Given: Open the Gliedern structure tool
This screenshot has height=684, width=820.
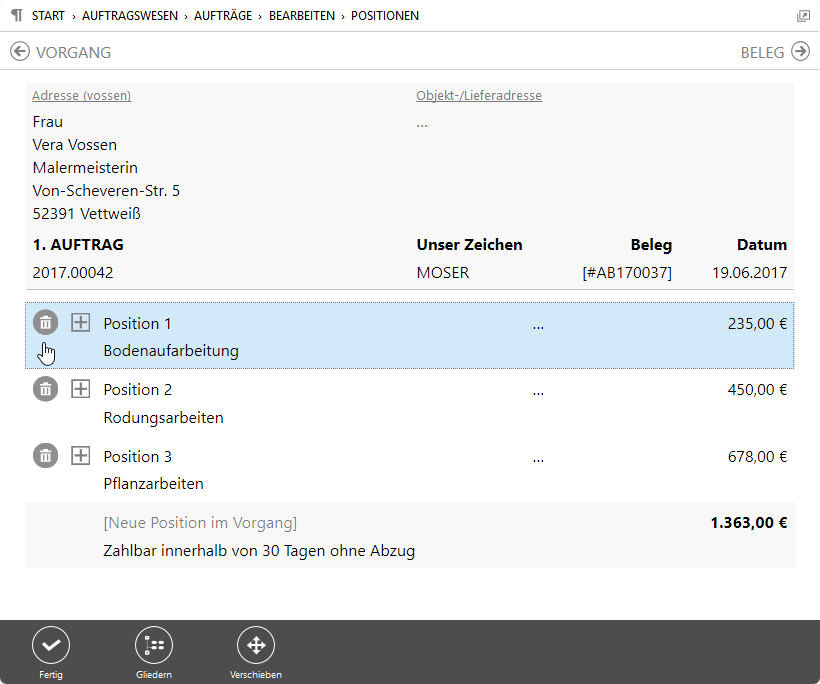Looking at the screenshot, I should coord(153,646).
